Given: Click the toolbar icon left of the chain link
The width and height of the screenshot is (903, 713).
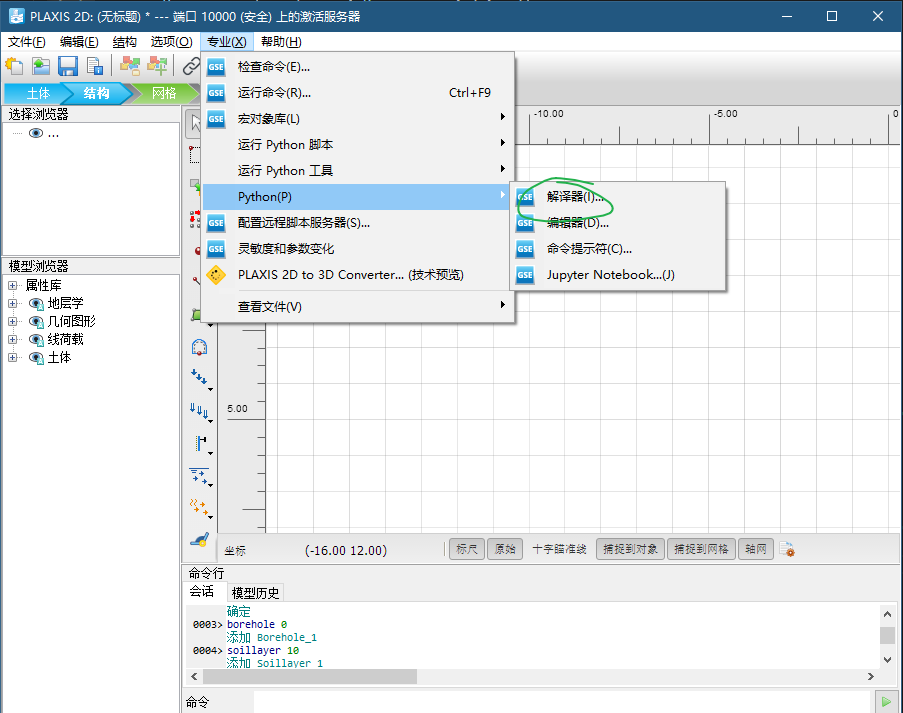Looking at the screenshot, I should click(157, 66).
